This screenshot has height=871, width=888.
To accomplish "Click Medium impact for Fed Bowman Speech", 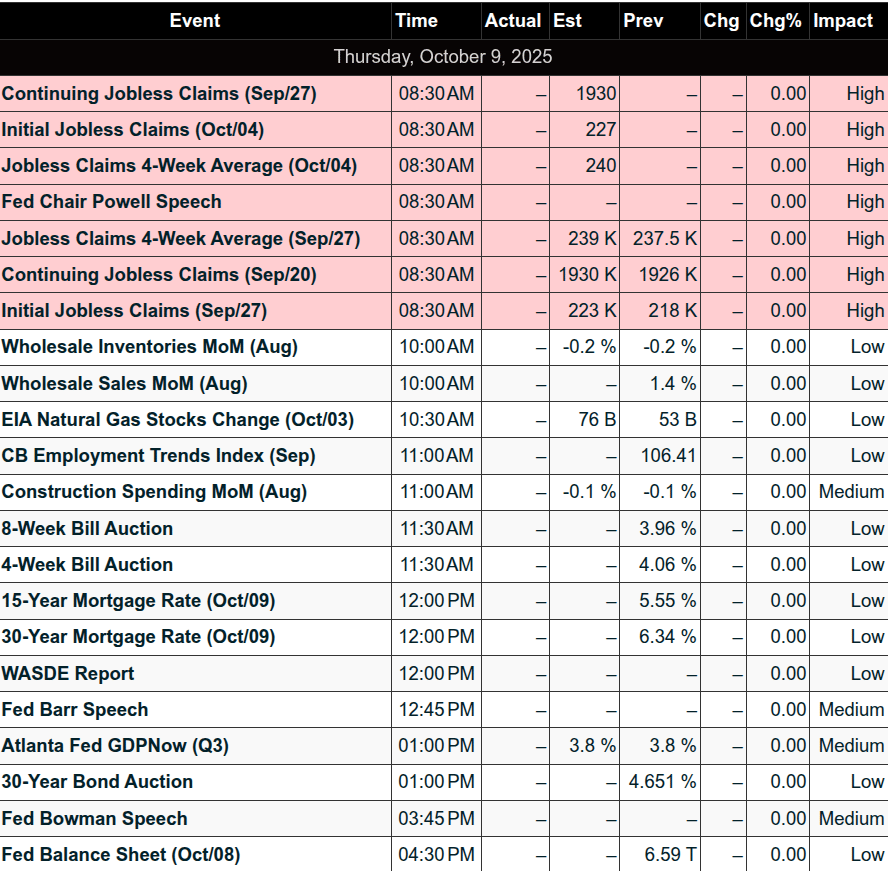I will pos(851,819).
